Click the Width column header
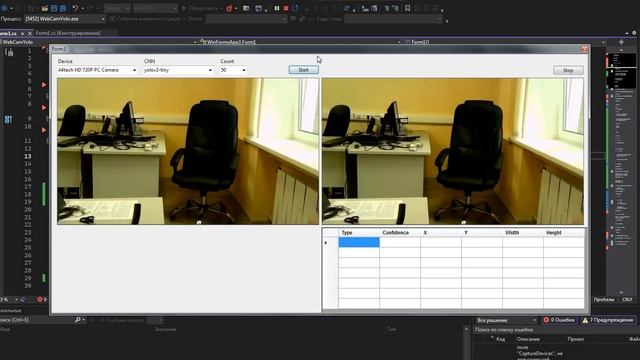 coord(523,233)
